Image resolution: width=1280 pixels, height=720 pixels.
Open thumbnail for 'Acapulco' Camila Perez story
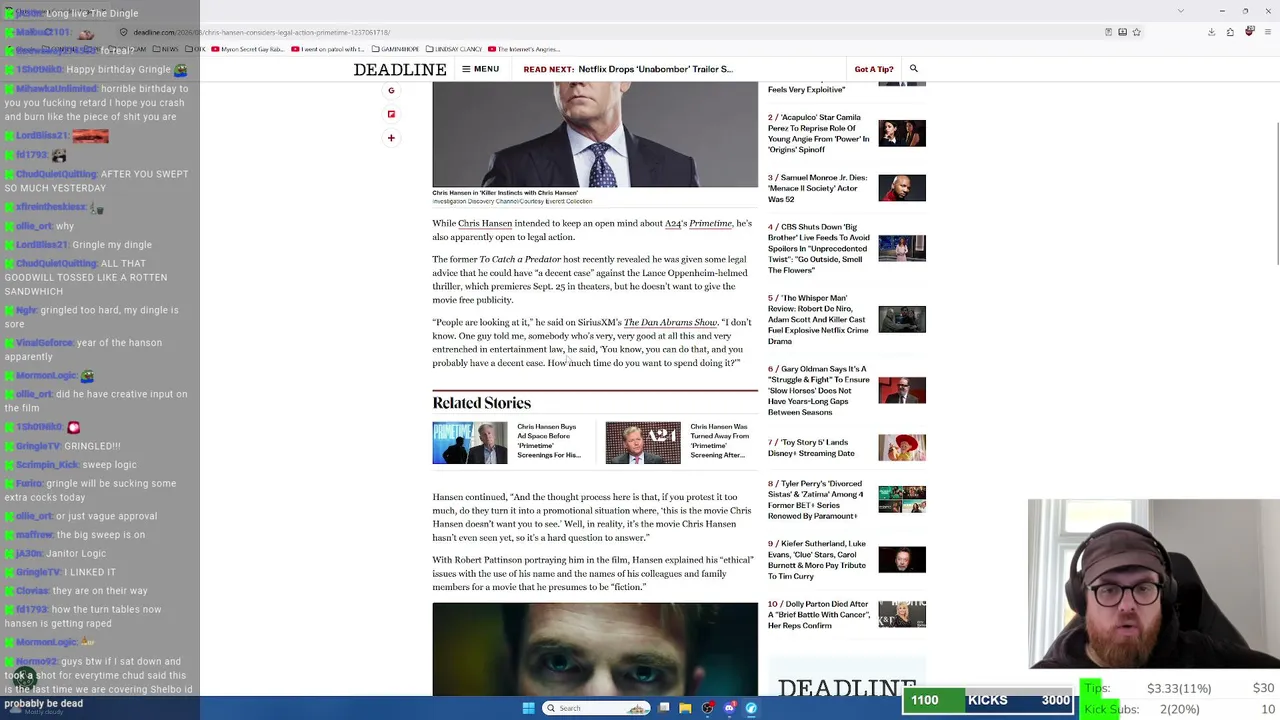(902, 133)
